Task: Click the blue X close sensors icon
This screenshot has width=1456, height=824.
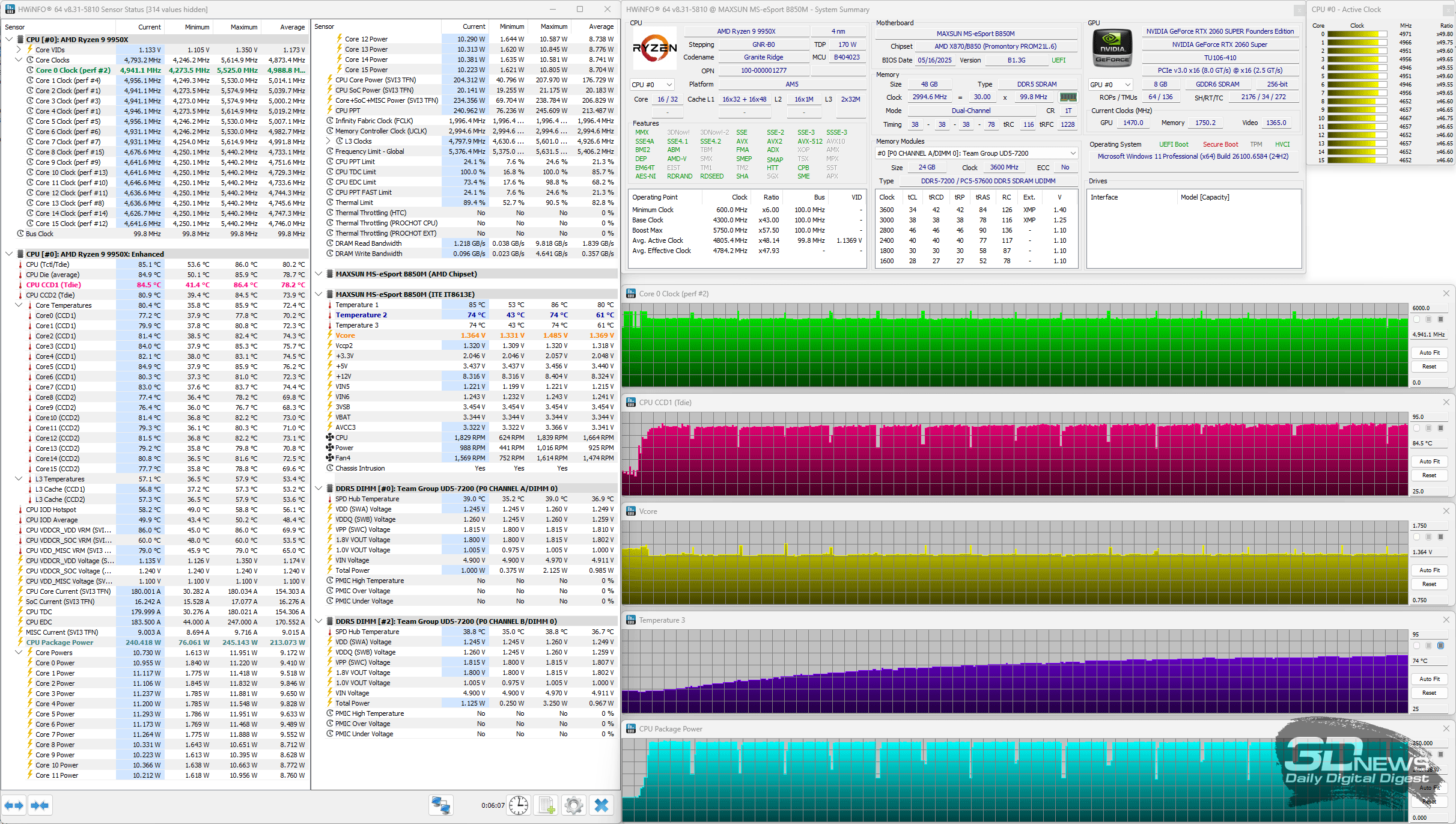Action: tap(602, 805)
